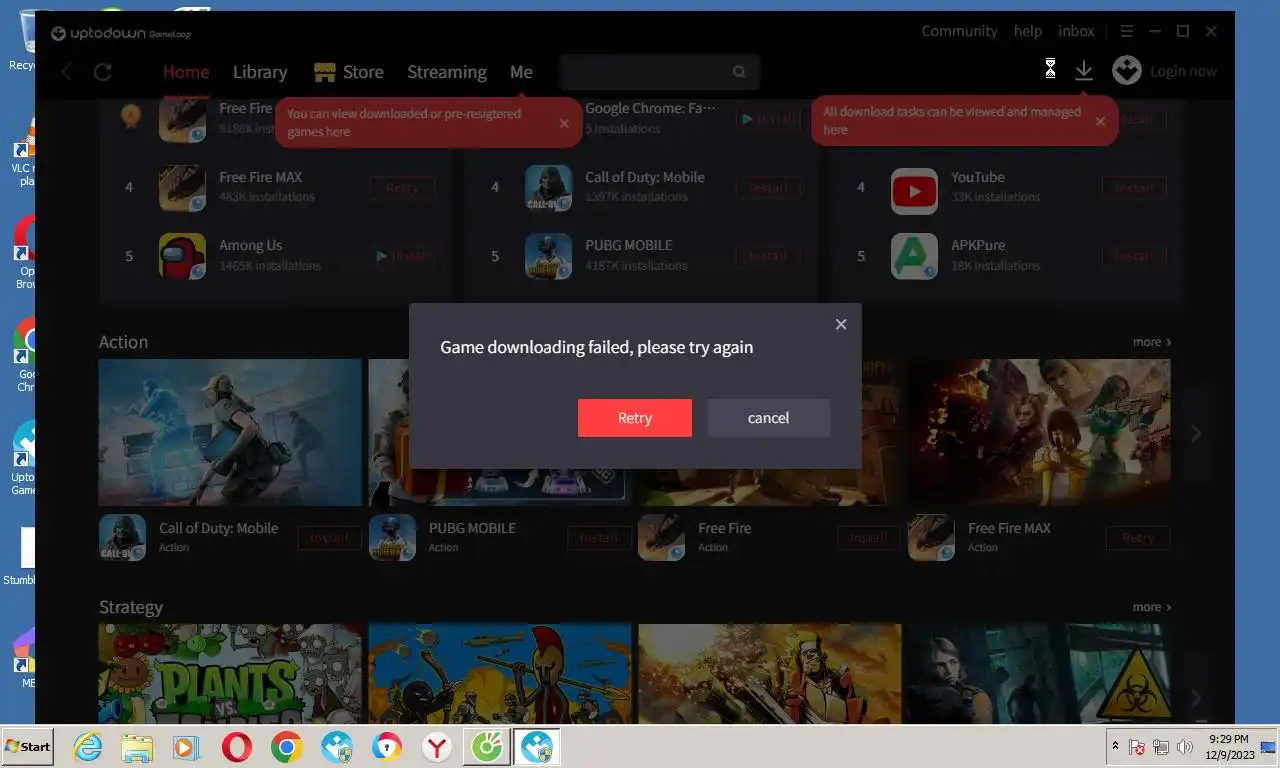1280x768 pixels.
Task: Launch Google Chrome from the taskbar
Action: pyautogui.click(x=286, y=747)
